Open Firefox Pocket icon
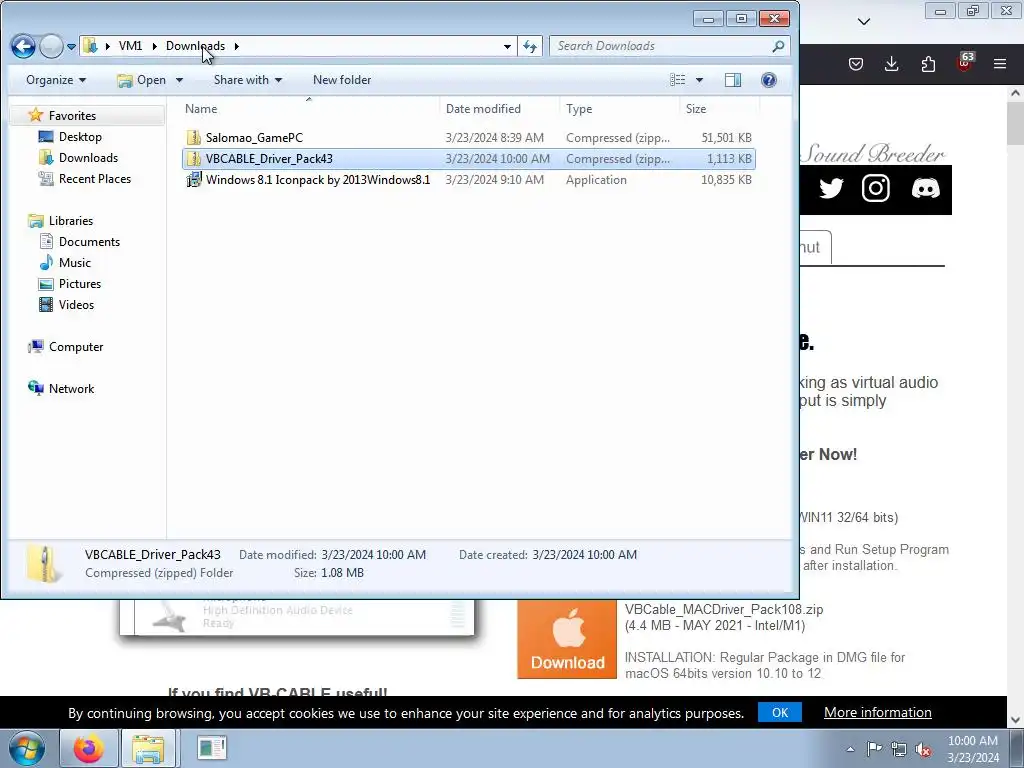1024x768 pixels. point(856,64)
